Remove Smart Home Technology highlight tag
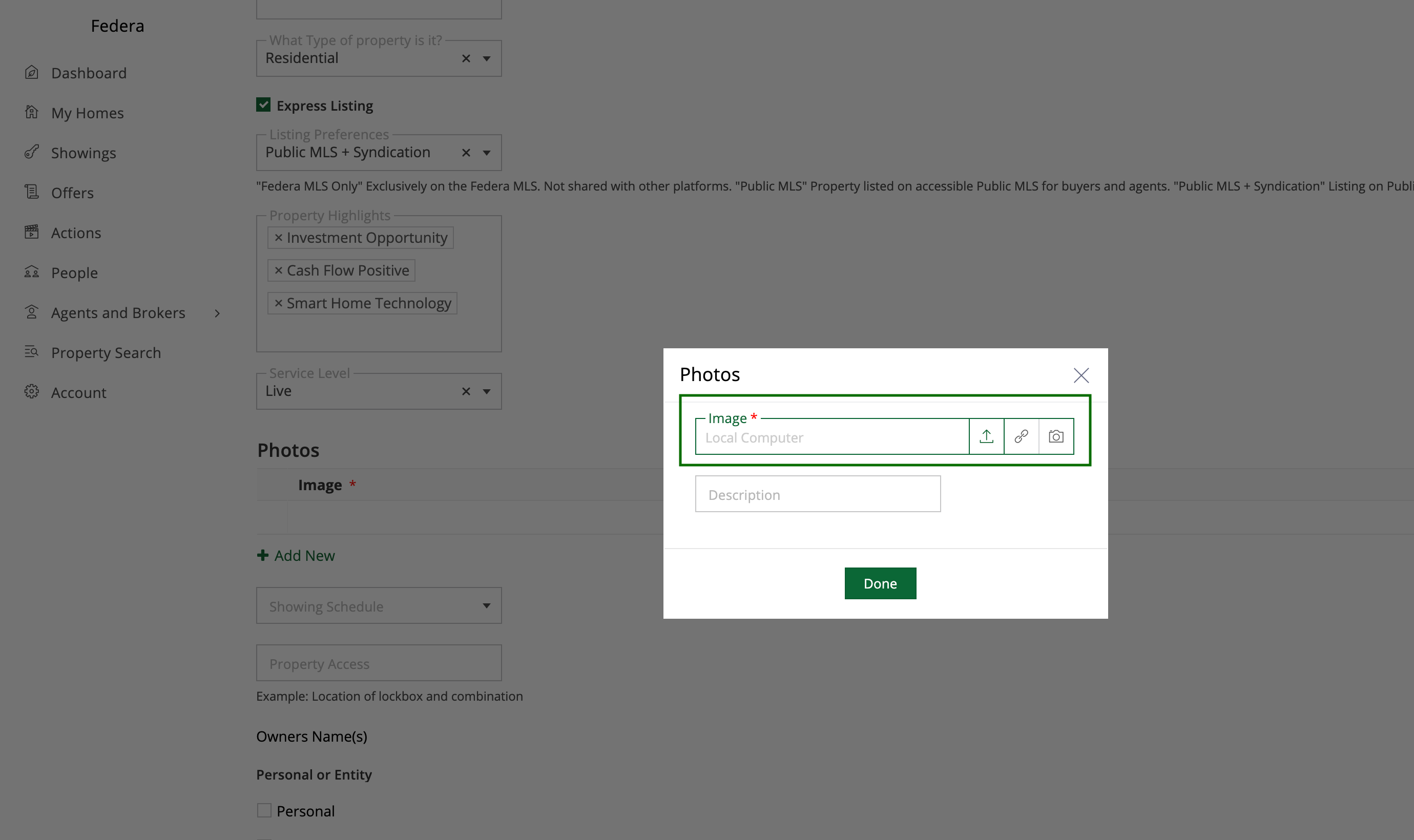This screenshot has width=1414, height=840. point(279,303)
